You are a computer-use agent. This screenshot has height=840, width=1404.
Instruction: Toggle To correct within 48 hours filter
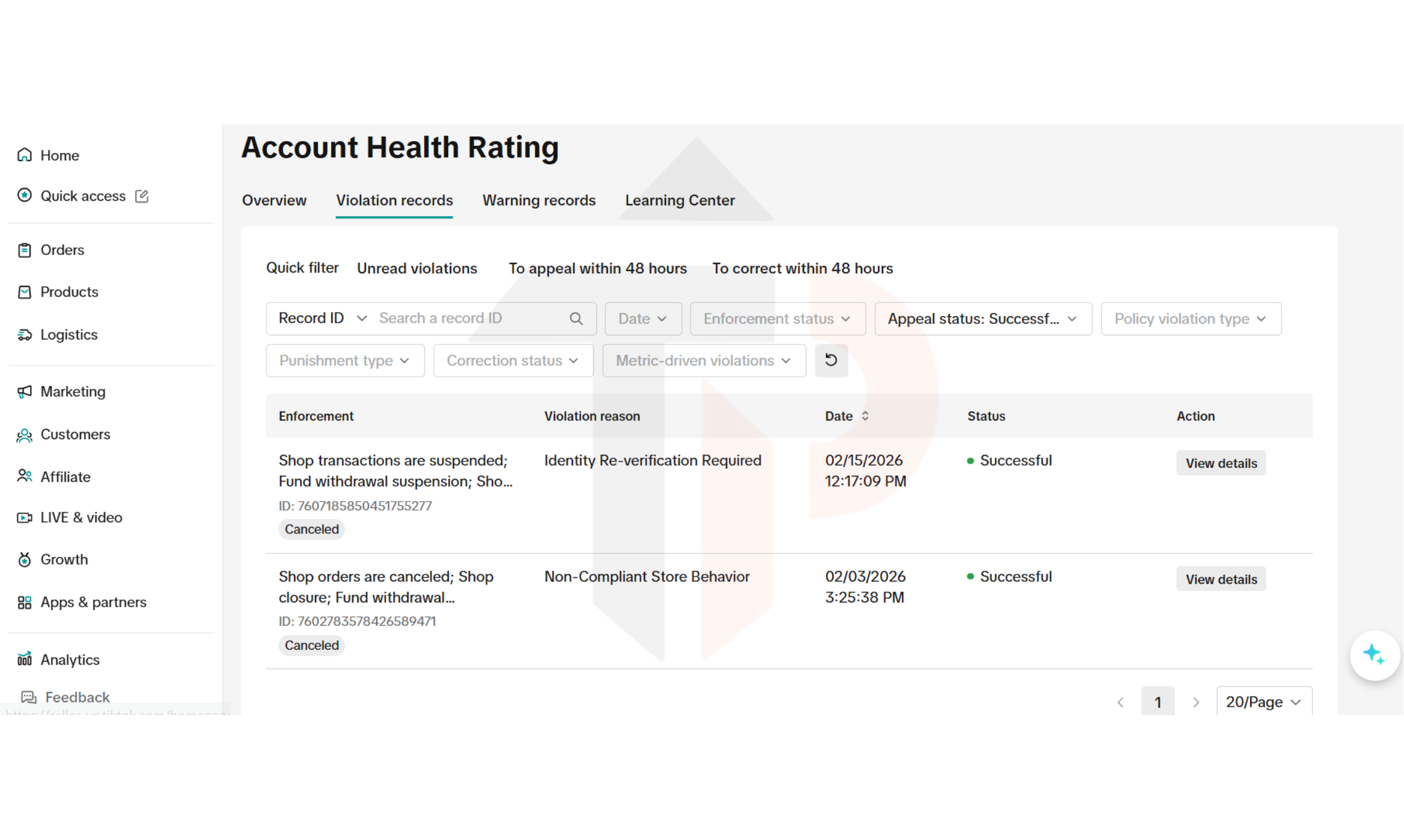tap(802, 268)
